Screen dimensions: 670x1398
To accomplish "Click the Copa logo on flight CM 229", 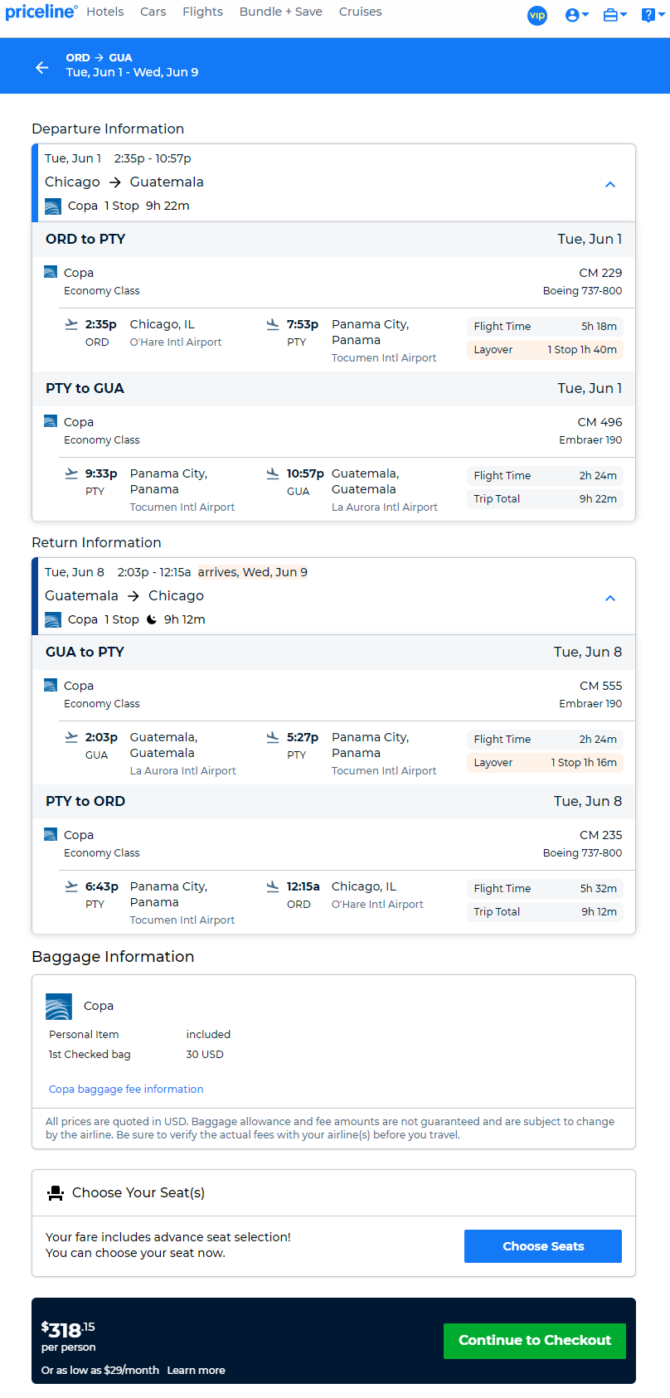I will (x=51, y=272).
